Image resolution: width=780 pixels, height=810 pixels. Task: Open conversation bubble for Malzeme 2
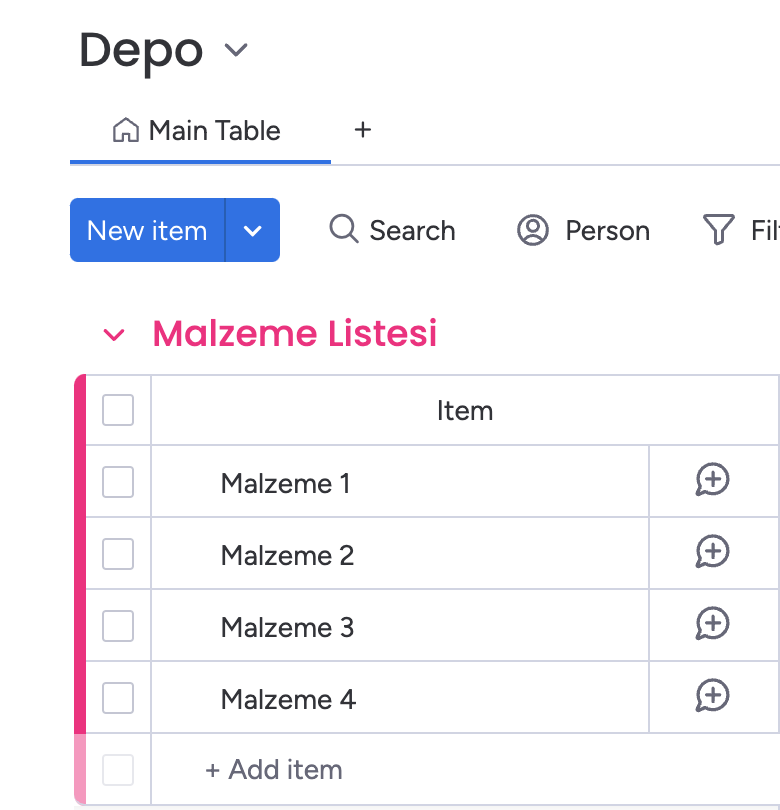[x=712, y=552]
